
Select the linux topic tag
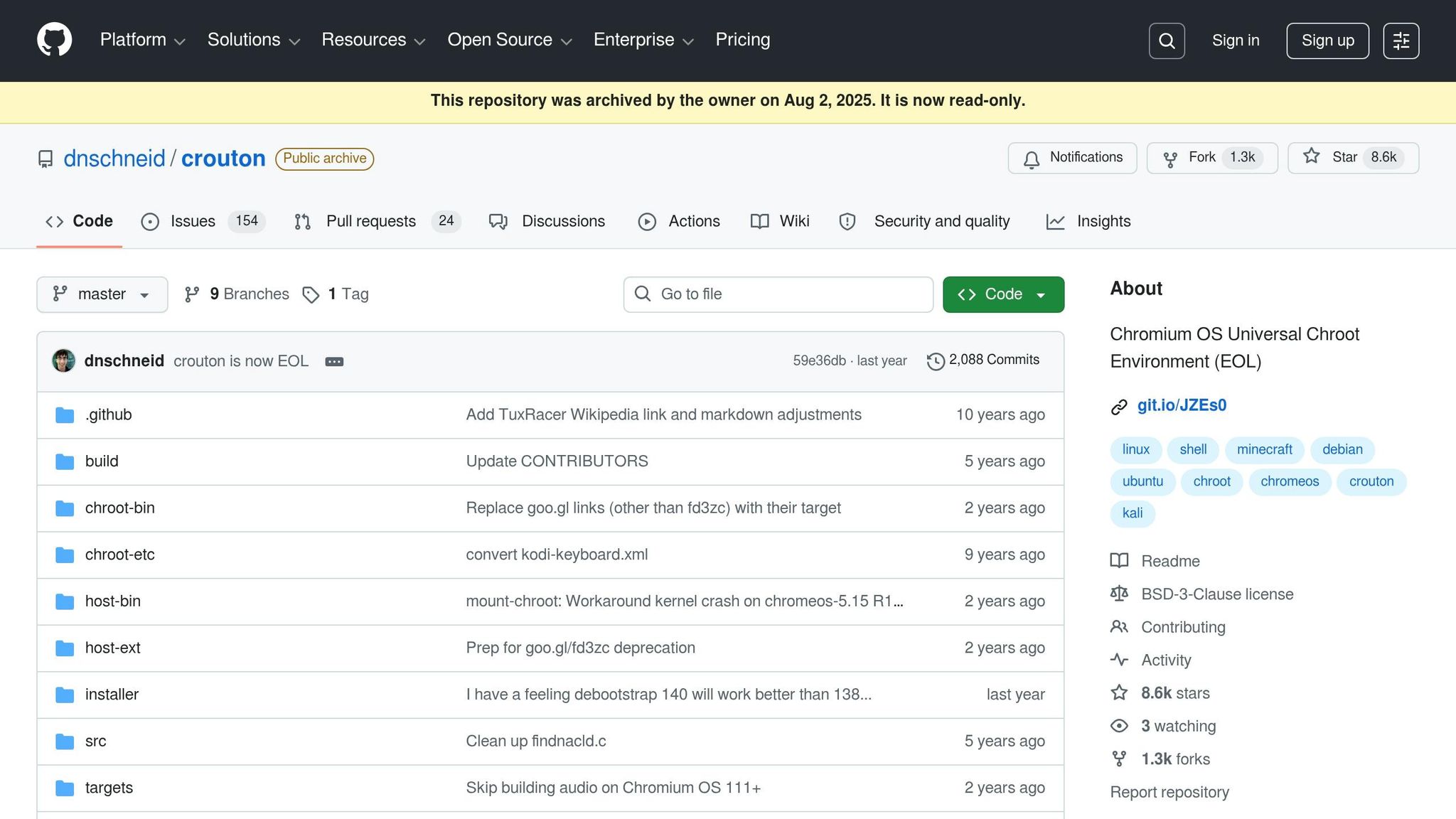pyautogui.click(x=1136, y=449)
